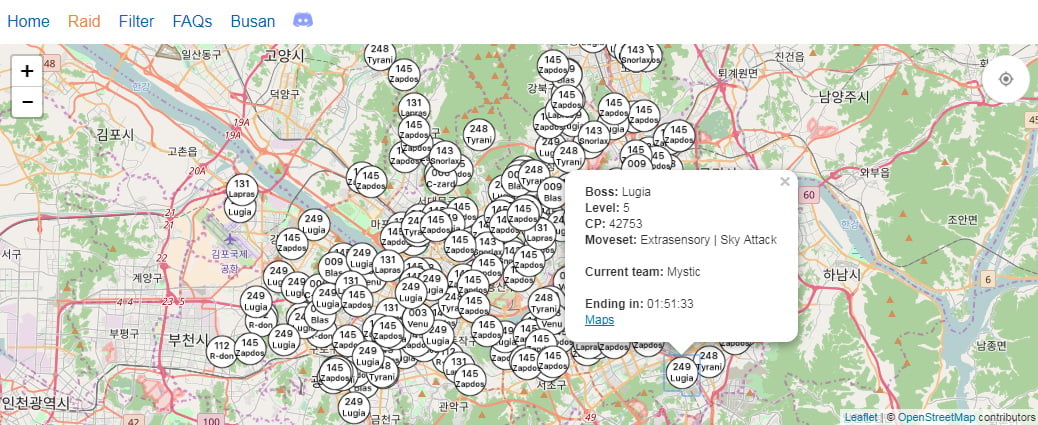
Task: Select Tyrani marker beside the popup's Lugia
Action: (x=709, y=361)
